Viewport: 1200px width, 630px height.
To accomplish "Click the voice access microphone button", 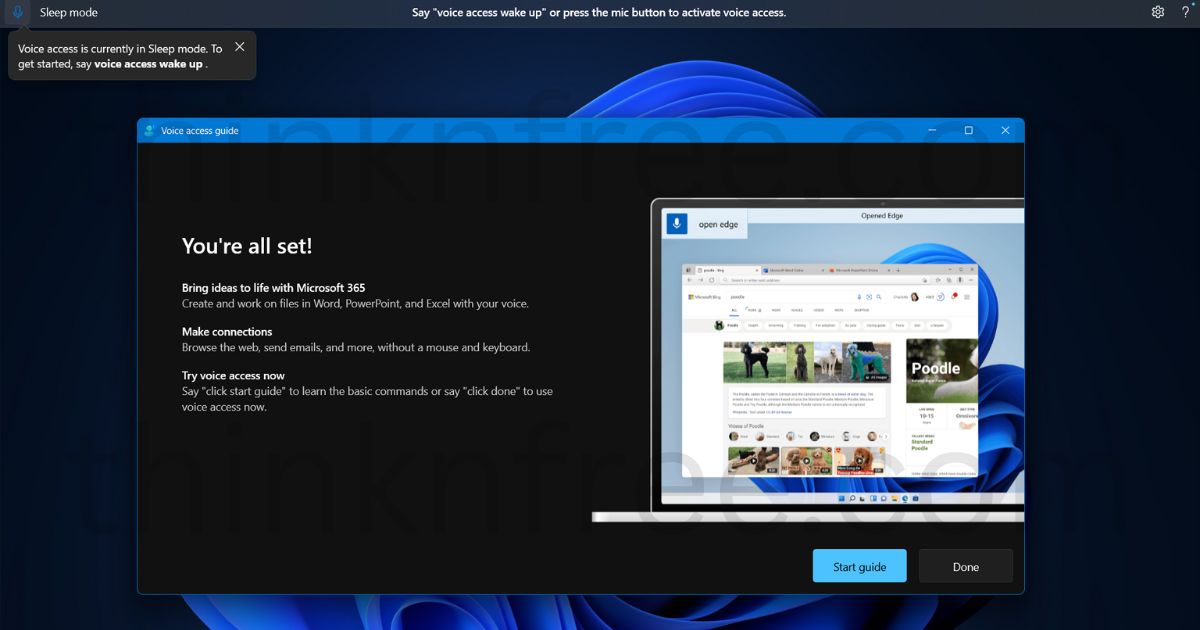I will point(17,12).
